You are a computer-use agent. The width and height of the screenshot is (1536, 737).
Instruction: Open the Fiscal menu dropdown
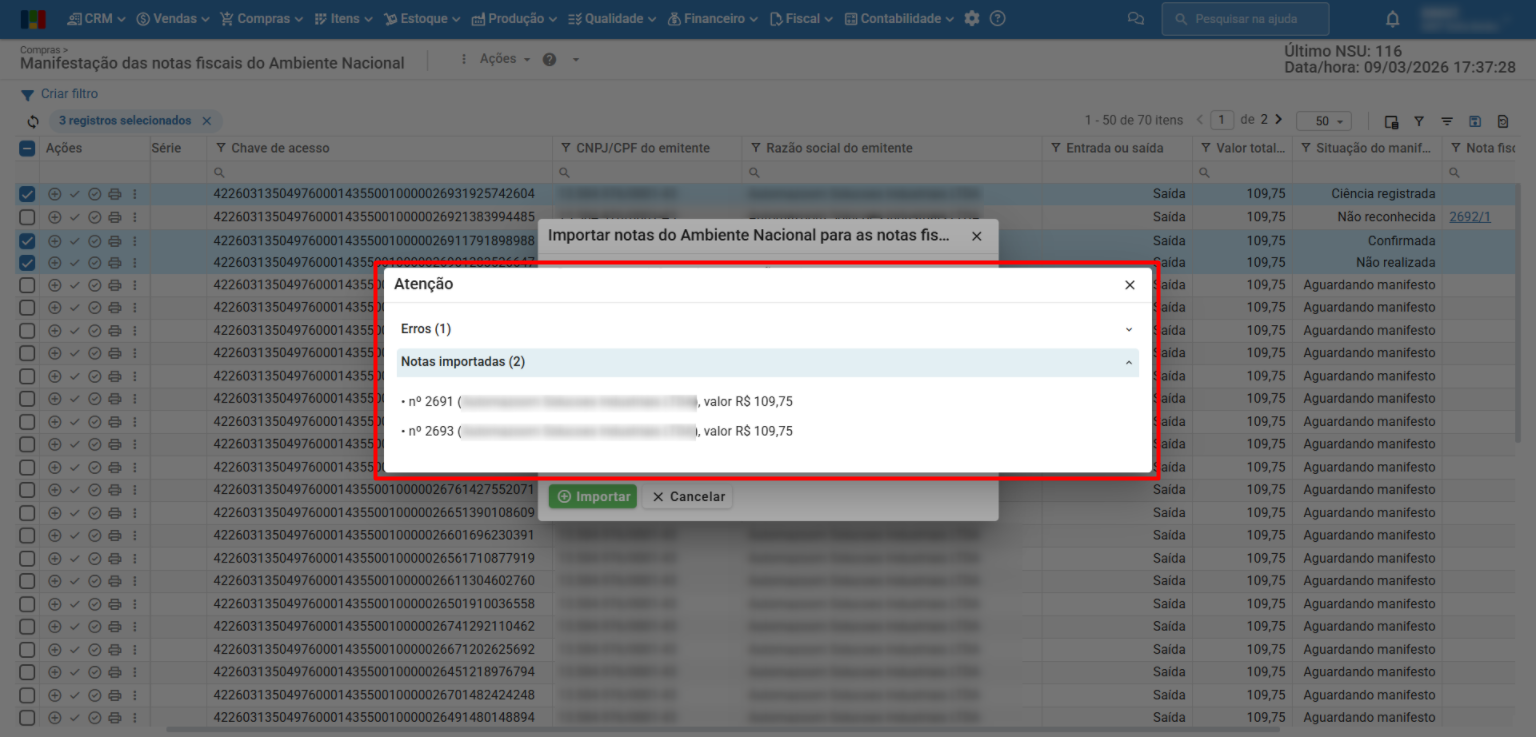point(801,19)
